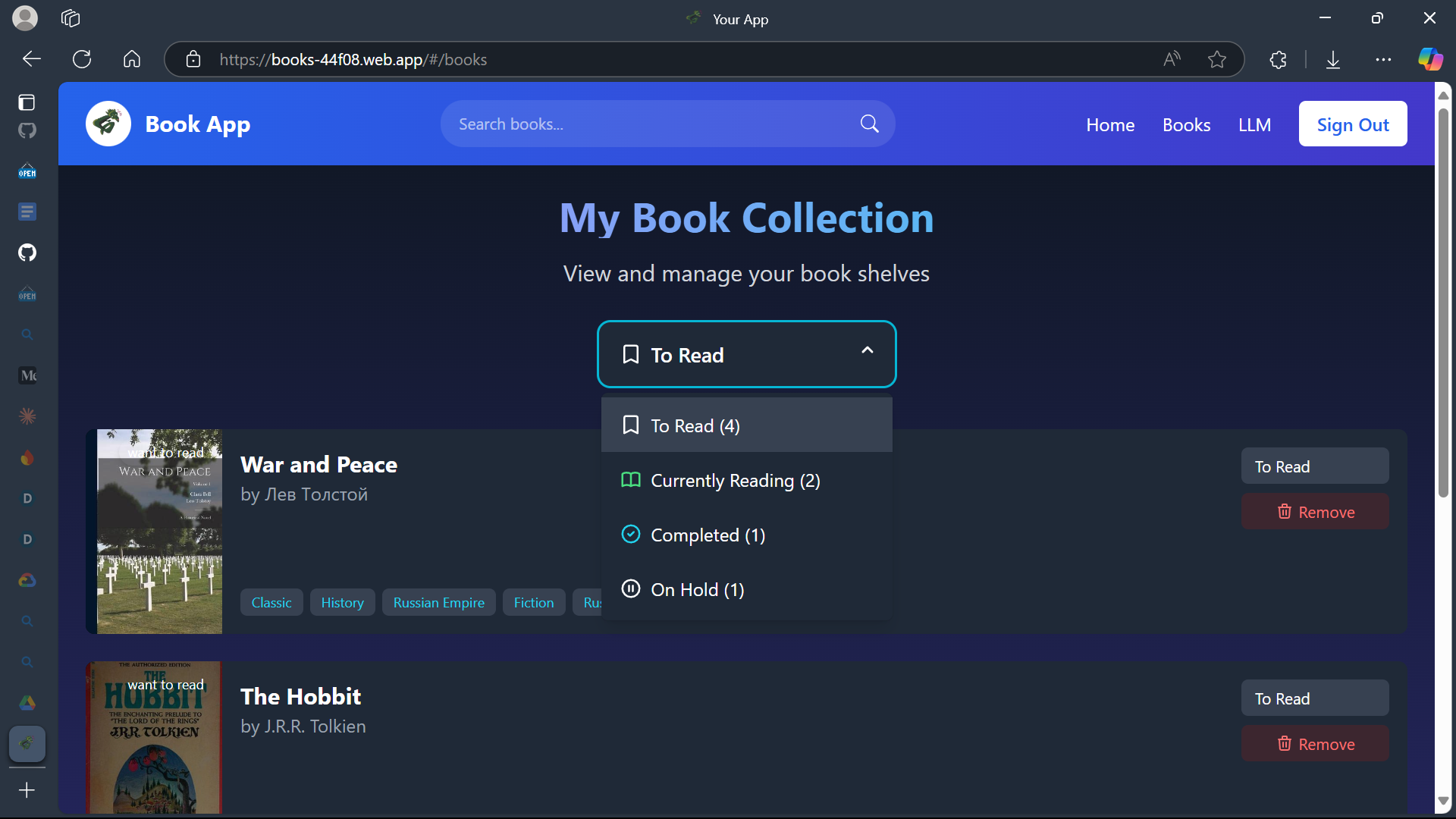Image resolution: width=1456 pixels, height=819 pixels.
Task: Click the Sign Out button
Action: pyautogui.click(x=1352, y=124)
